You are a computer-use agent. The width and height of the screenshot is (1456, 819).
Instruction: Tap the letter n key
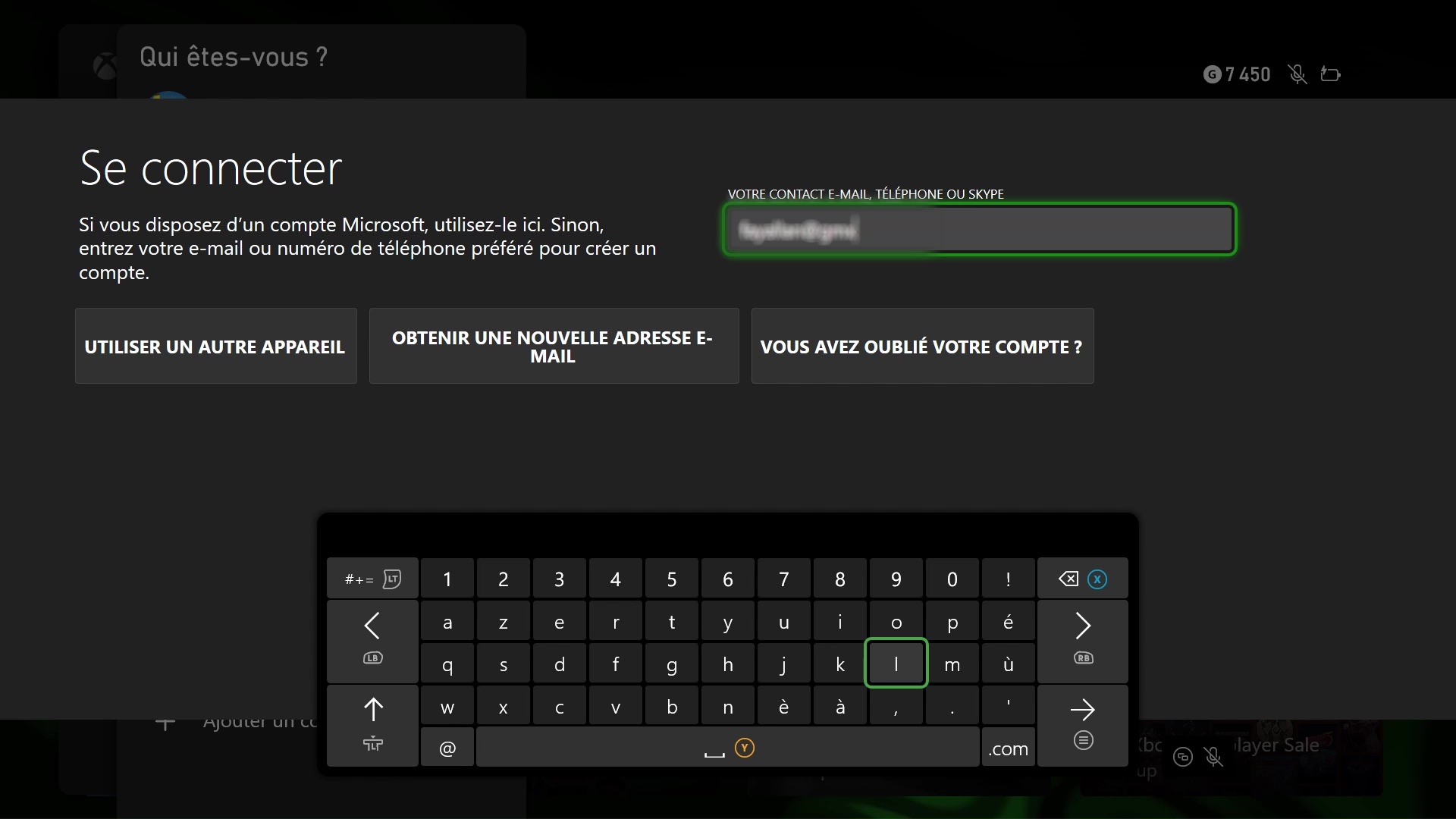(x=728, y=707)
